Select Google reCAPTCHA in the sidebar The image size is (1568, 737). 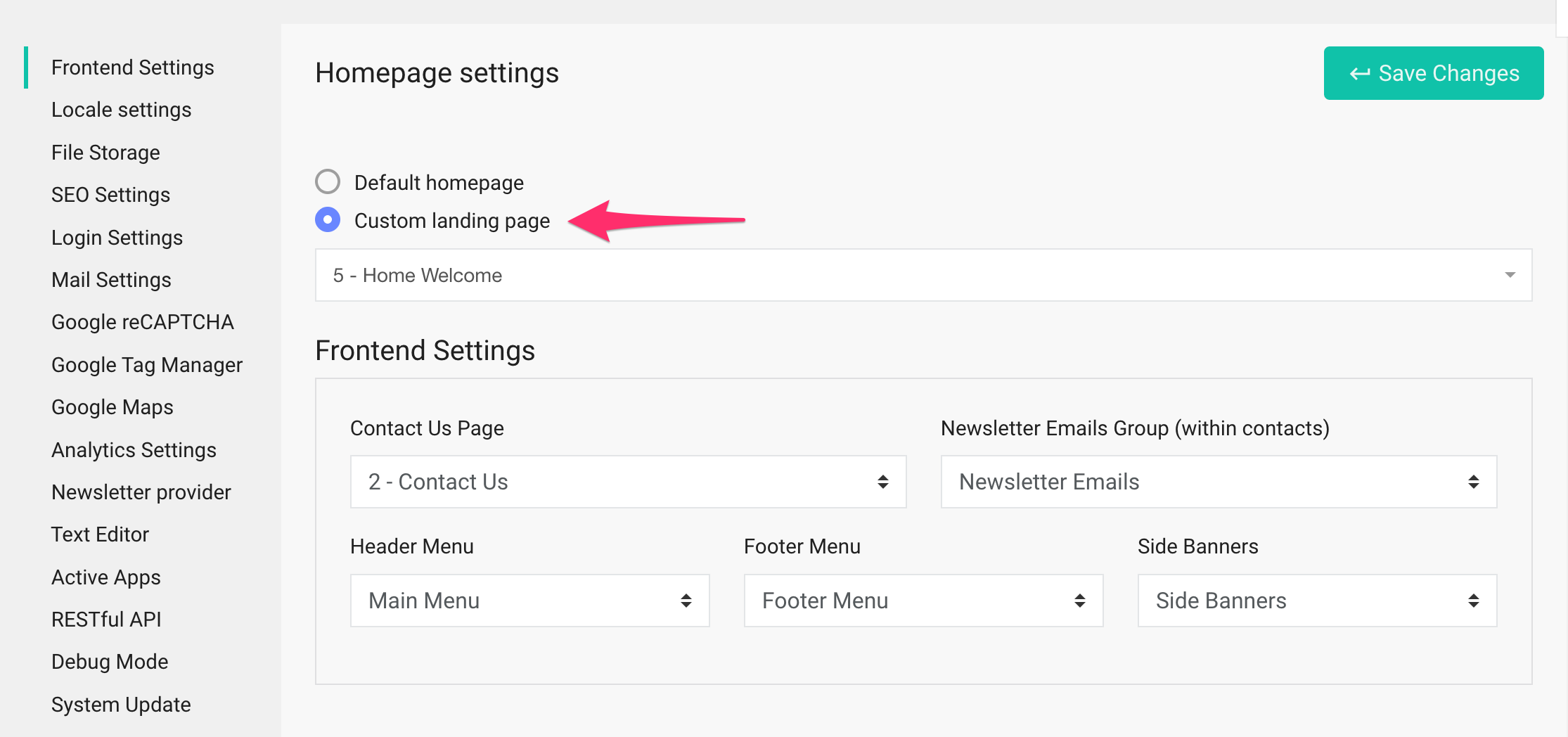pyautogui.click(x=142, y=322)
